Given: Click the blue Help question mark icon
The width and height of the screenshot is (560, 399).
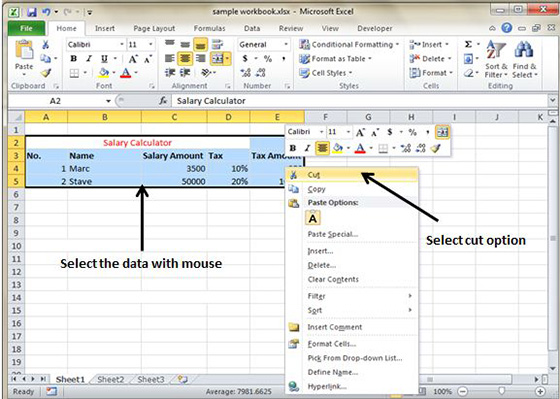Looking at the screenshot, I should click(x=507, y=28).
